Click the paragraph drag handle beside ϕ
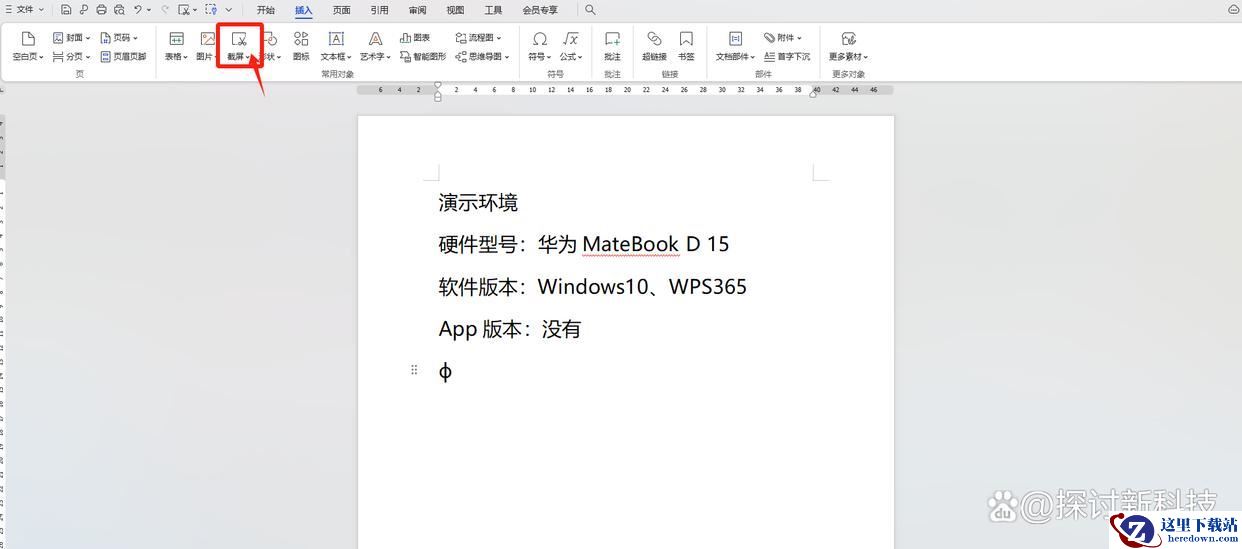 point(414,370)
